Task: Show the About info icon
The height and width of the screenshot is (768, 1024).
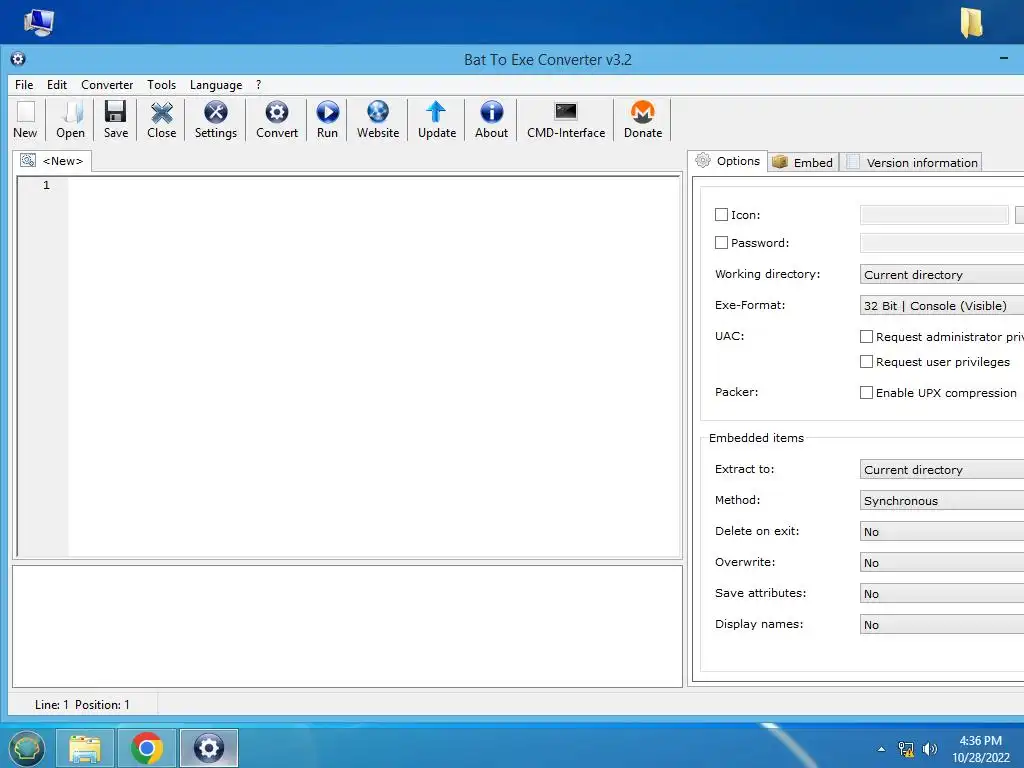Action: tap(491, 120)
